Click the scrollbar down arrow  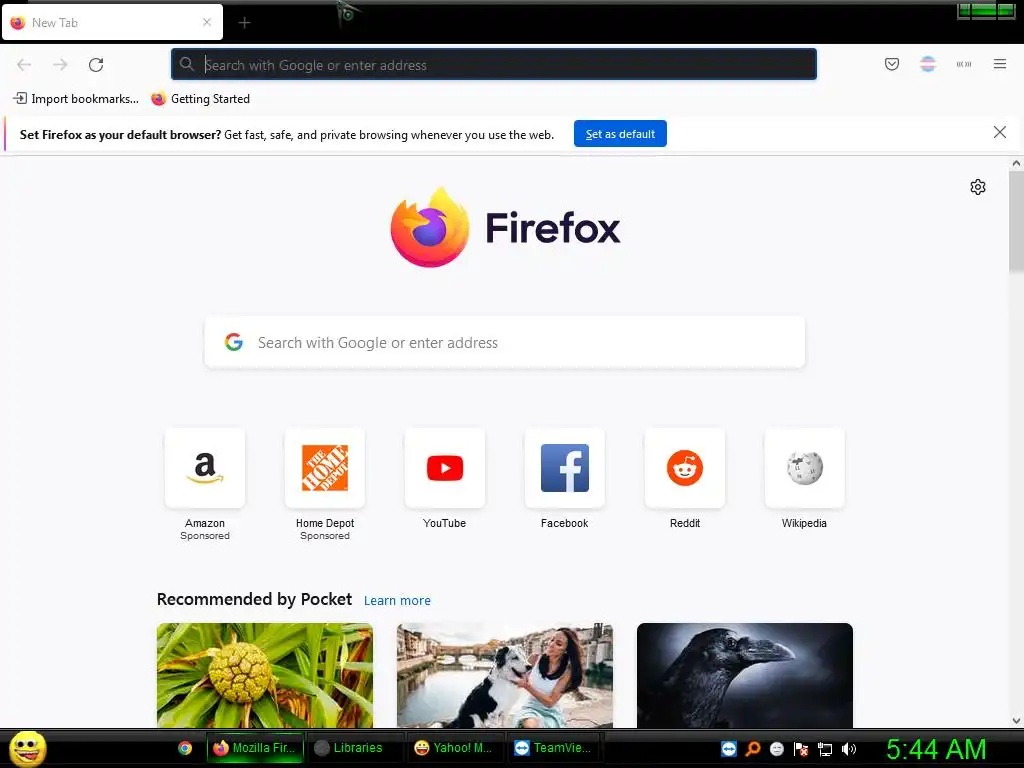1016,721
